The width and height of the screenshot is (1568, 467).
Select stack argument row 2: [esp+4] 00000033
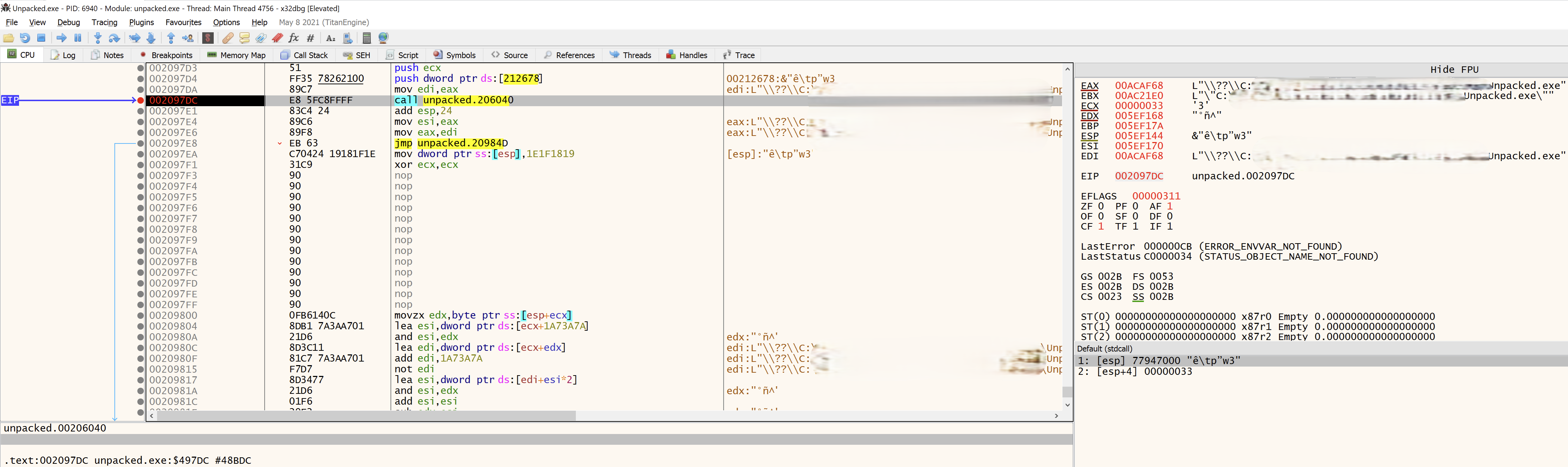[x=1321, y=371]
